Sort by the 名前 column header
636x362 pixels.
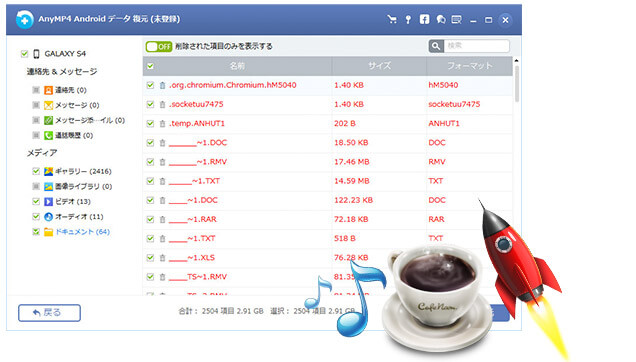pyautogui.click(x=237, y=66)
